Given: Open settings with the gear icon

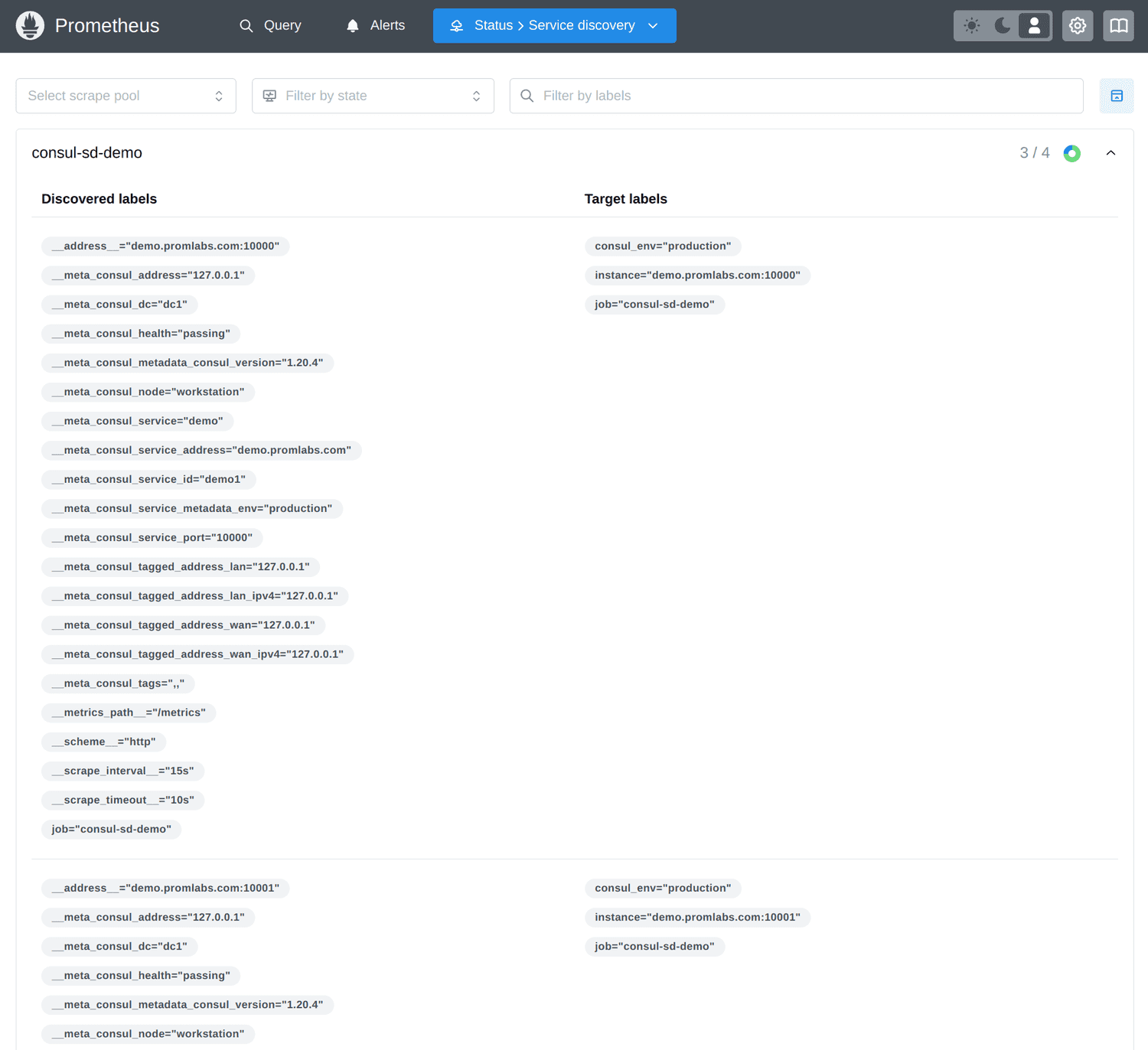Looking at the screenshot, I should point(1078,25).
